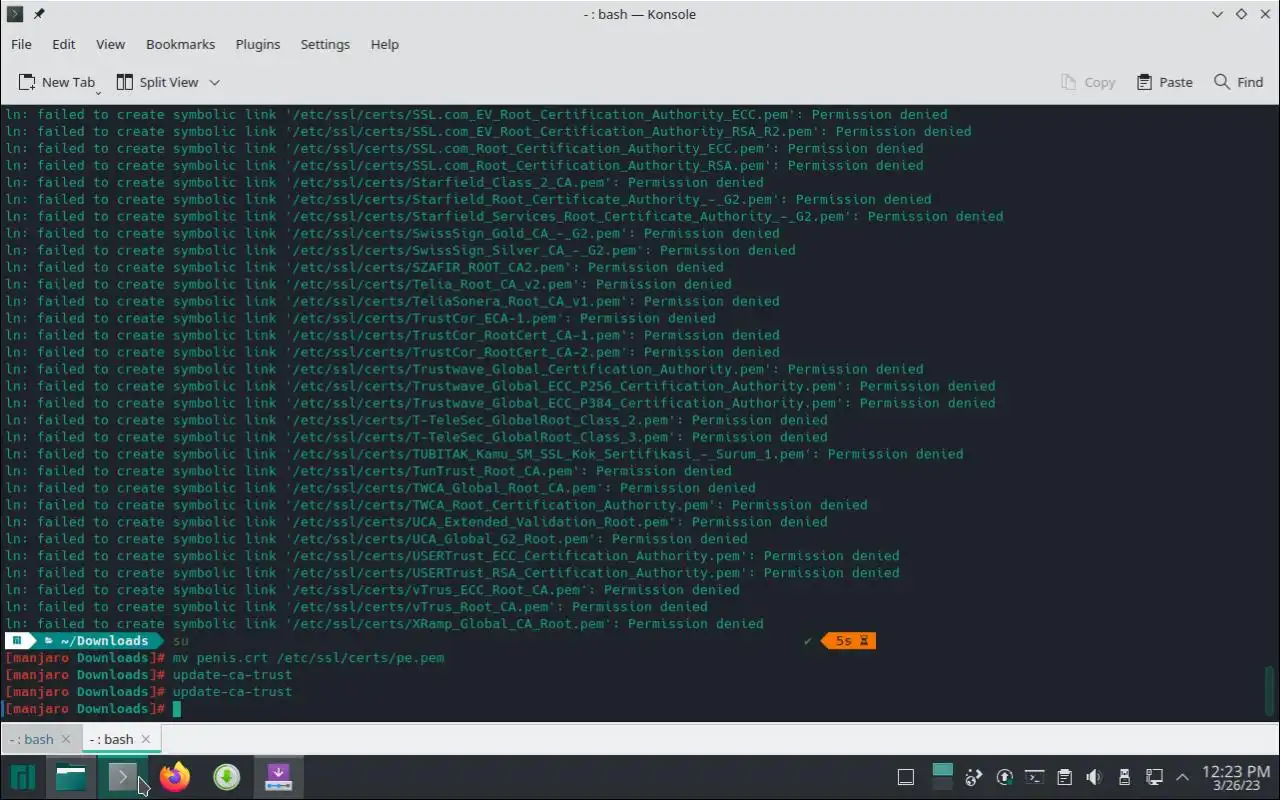Click the line mentioning TWCA_Global_Root_CA.pem
1280x800 pixels.
(380, 488)
